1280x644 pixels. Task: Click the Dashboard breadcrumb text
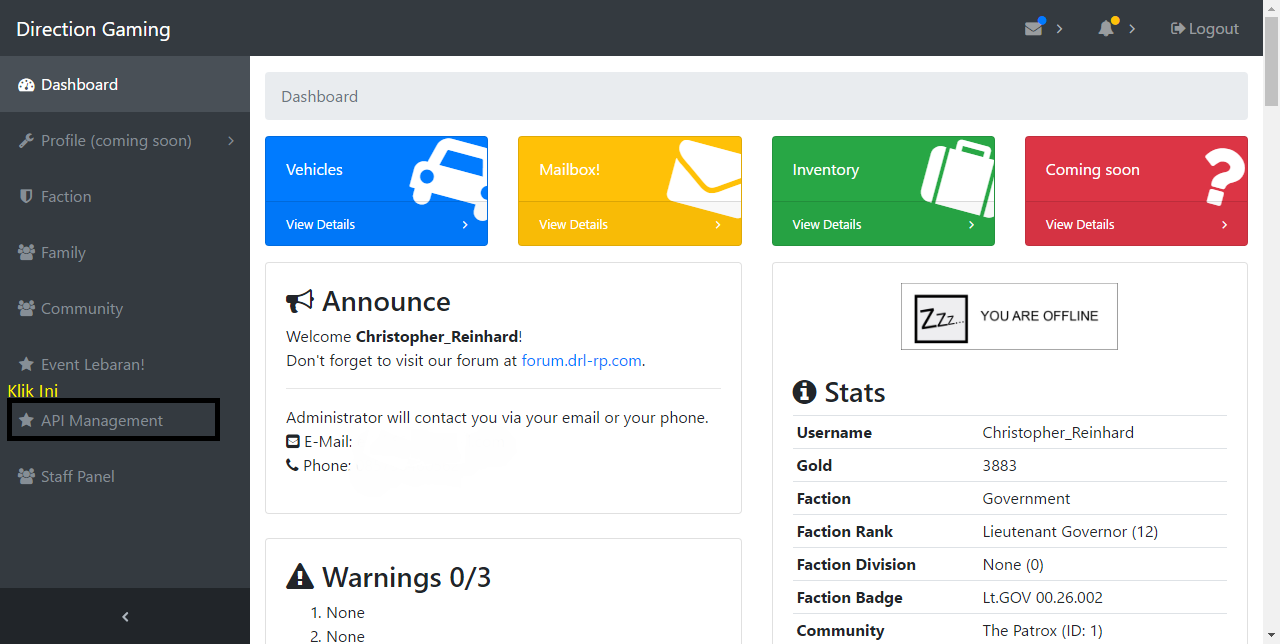[x=319, y=96]
